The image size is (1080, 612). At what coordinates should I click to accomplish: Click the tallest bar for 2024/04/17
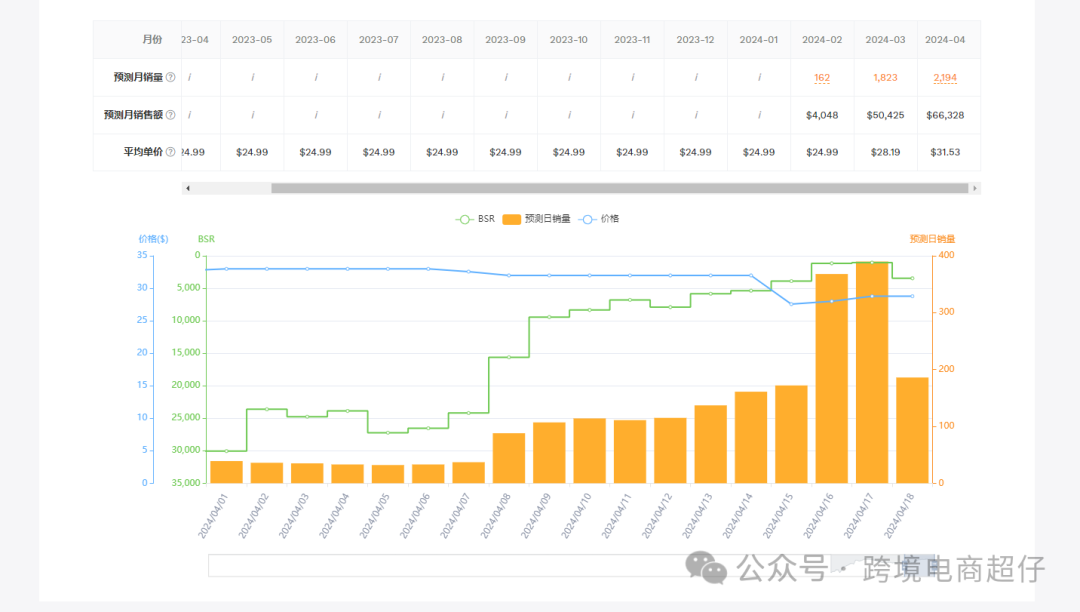coord(872,372)
